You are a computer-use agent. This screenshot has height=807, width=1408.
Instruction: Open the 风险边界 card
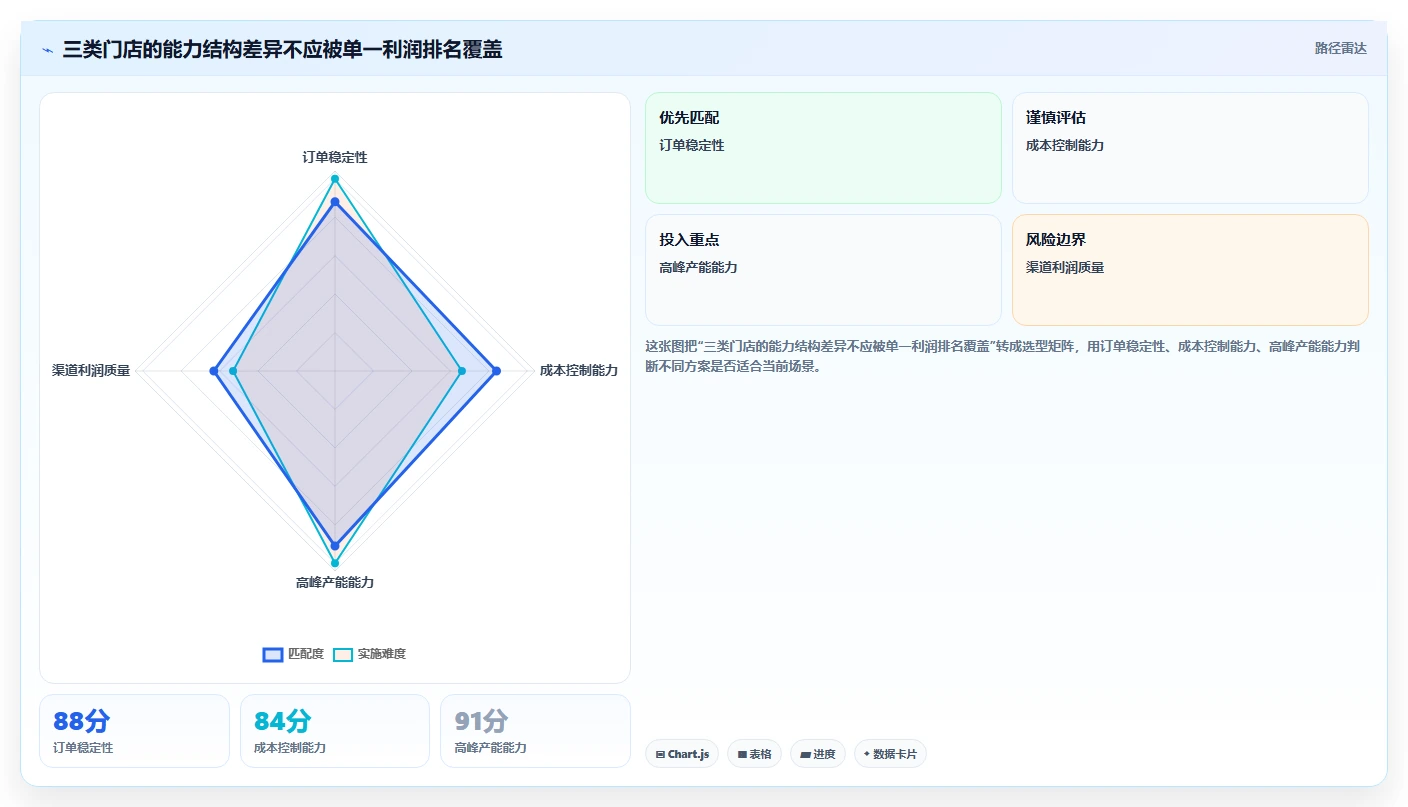point(1190,270)
